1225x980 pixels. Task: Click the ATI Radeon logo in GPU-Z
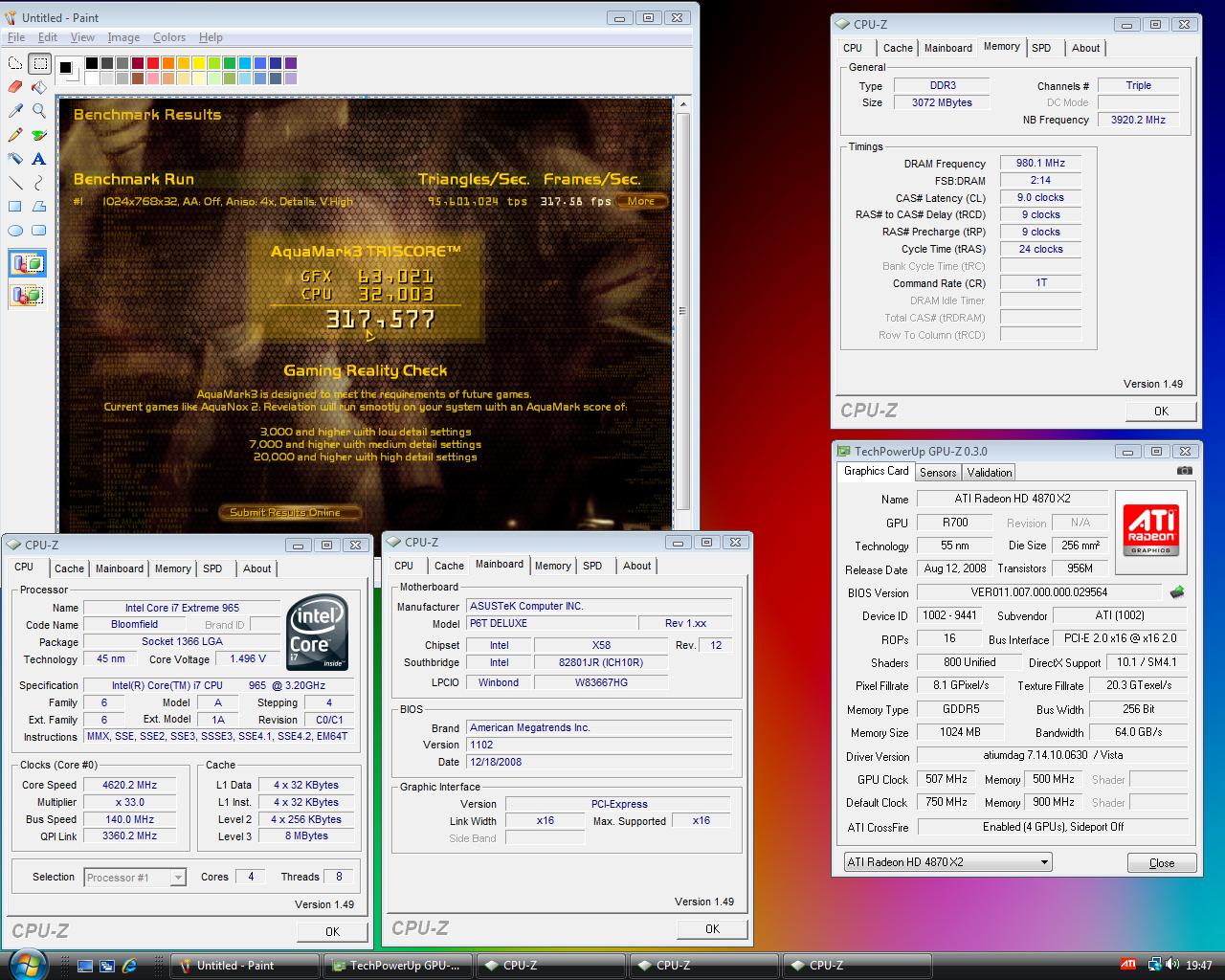coord(1151,531)
